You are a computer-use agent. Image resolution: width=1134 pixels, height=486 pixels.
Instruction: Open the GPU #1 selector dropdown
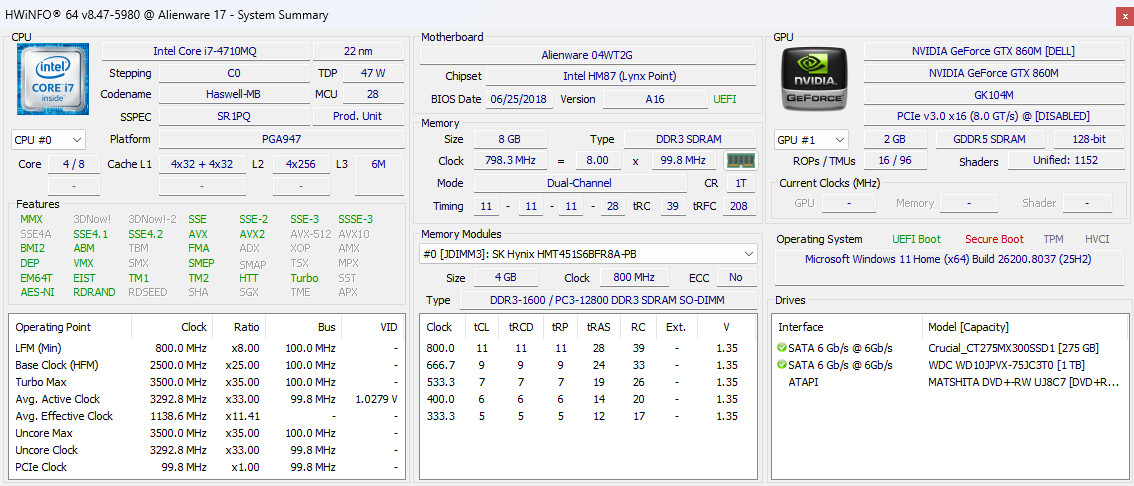tap(811, 140)
